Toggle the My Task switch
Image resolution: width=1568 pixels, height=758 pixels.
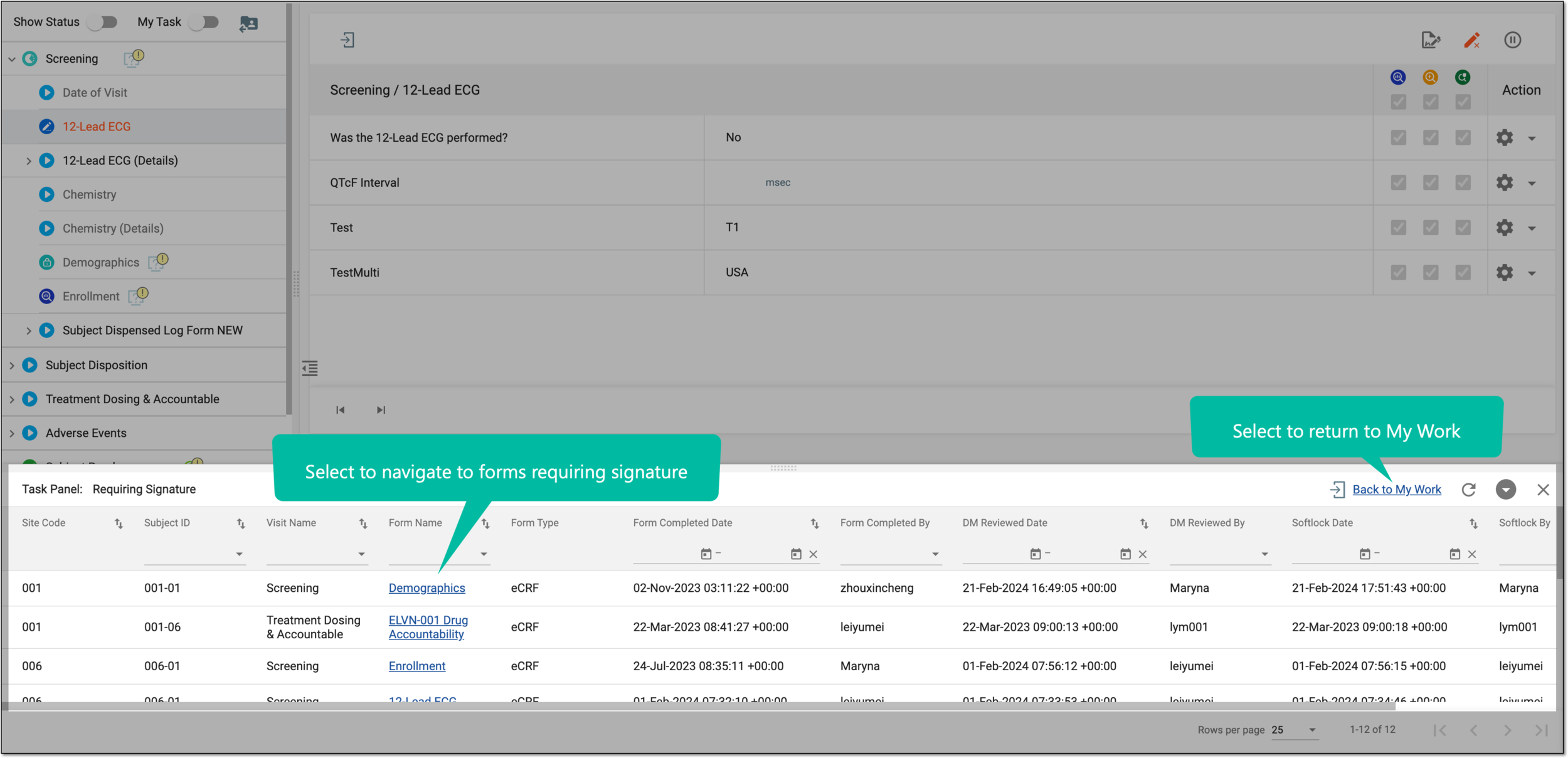coord(204,23)
